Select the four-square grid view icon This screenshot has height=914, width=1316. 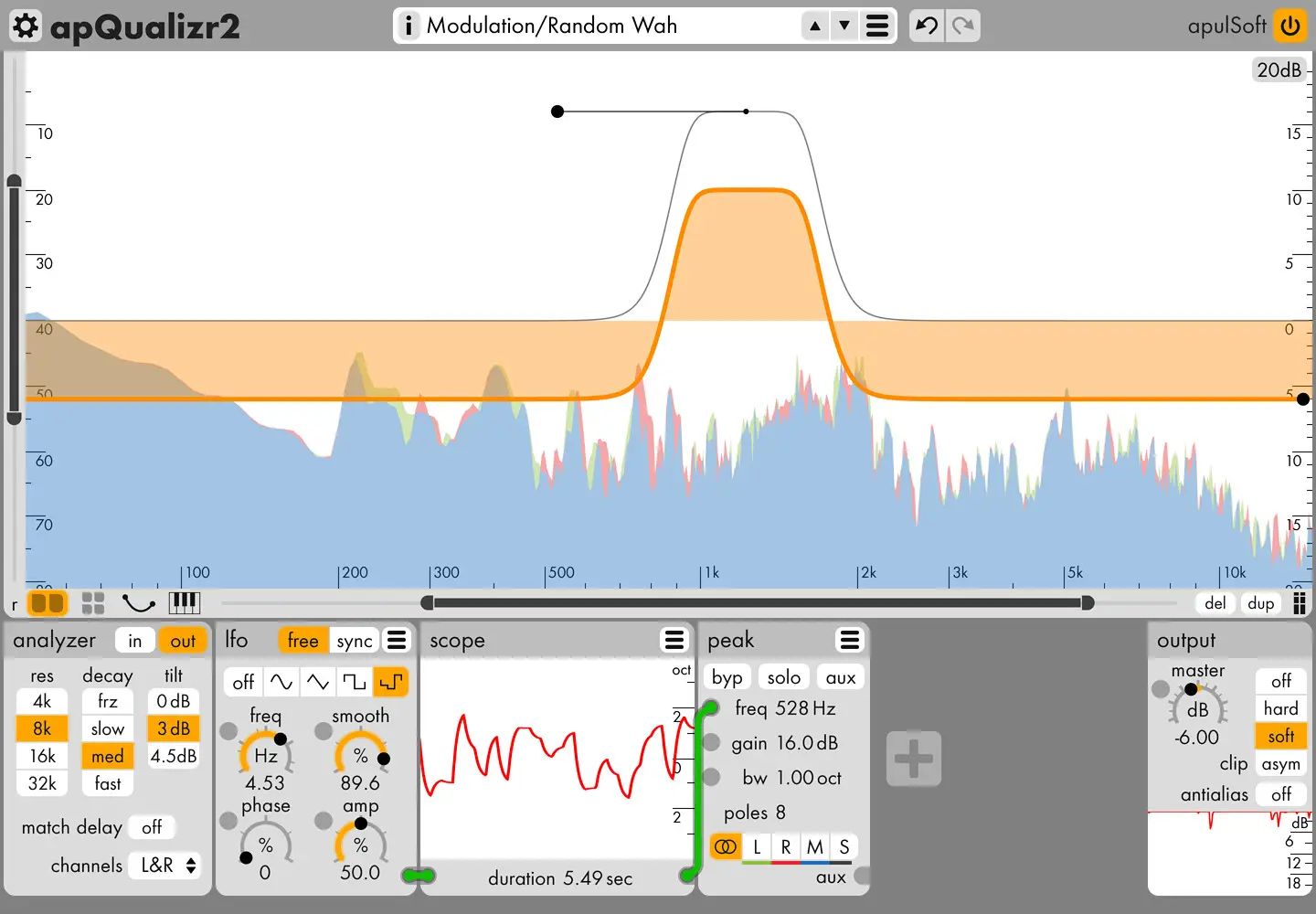click(x=93, y=603)
